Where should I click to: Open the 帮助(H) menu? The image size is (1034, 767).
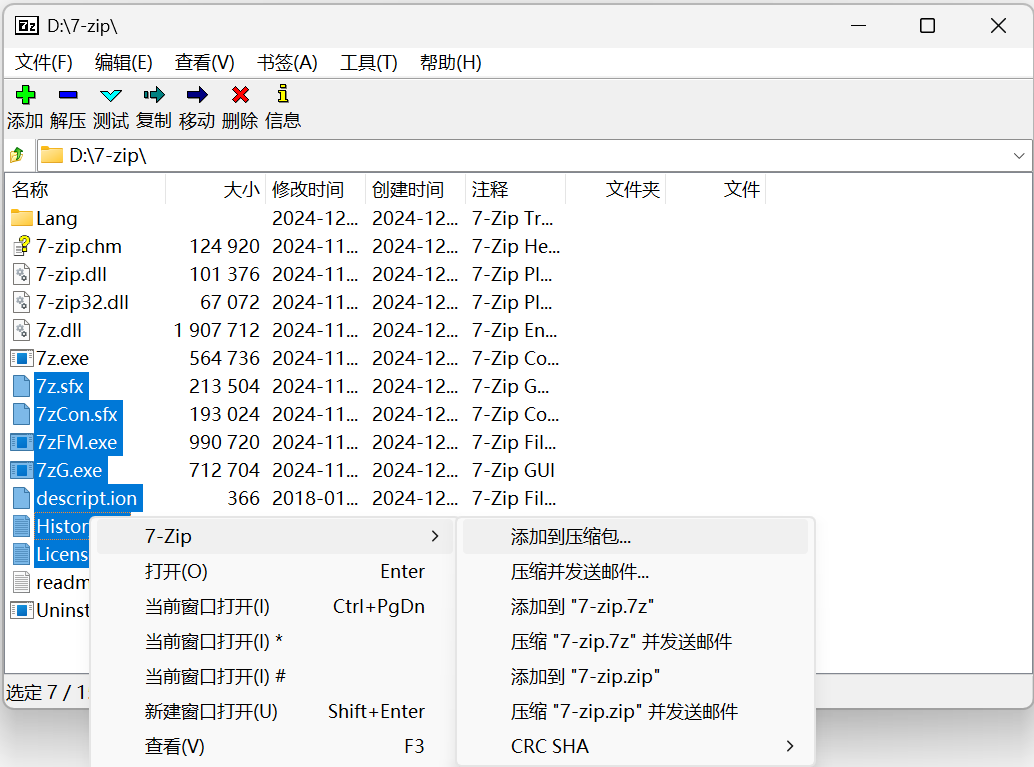(x=450, y=63)
